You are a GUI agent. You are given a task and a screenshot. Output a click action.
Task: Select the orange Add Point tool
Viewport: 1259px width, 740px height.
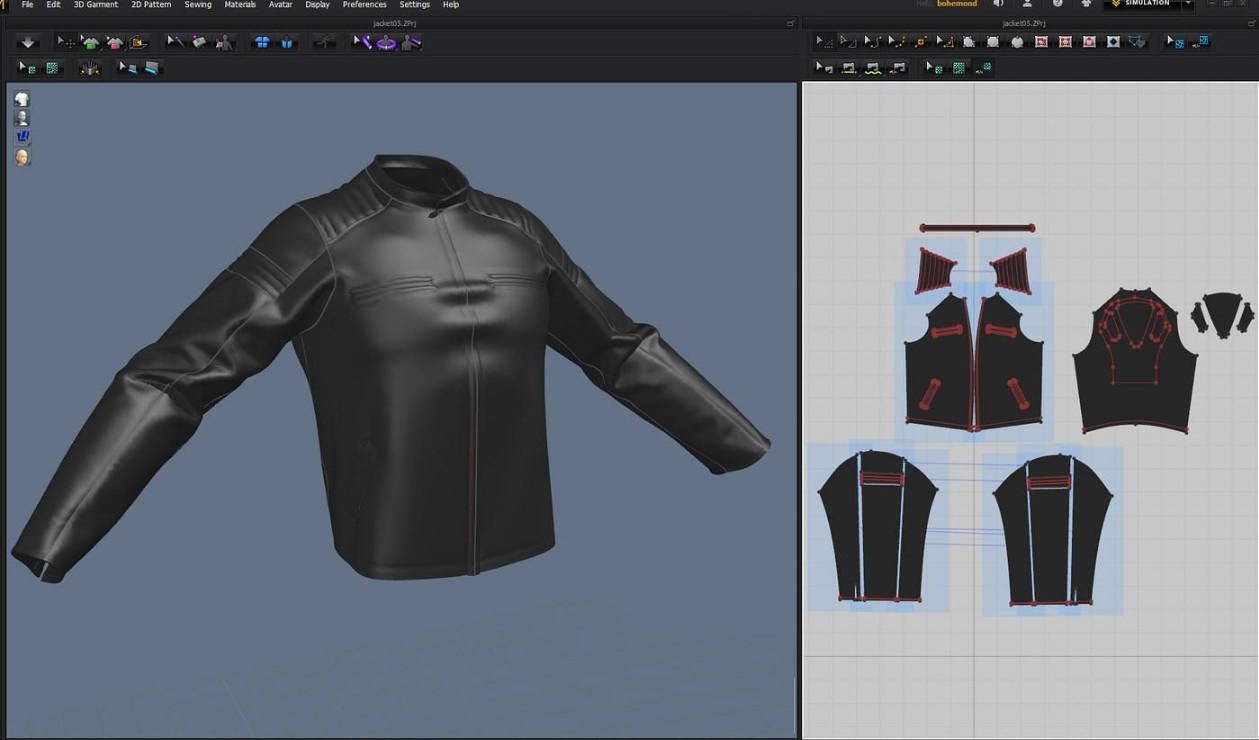coord(920,42)
